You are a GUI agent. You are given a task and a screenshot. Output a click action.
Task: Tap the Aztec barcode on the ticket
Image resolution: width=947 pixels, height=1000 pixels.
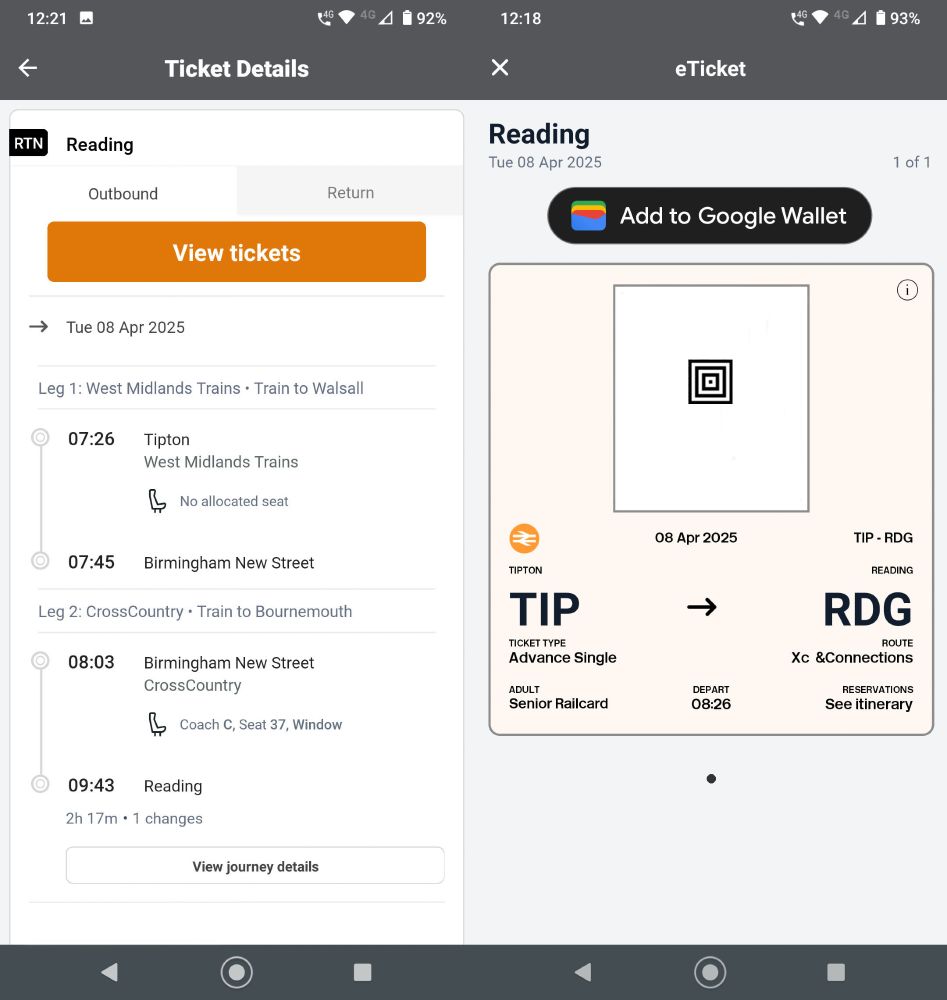click(710, 383)
